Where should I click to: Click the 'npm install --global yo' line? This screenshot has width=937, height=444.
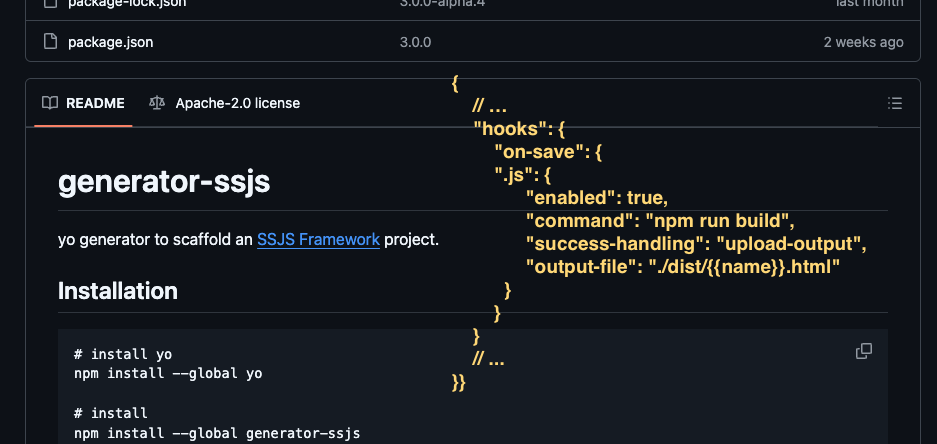pos(169,373)
